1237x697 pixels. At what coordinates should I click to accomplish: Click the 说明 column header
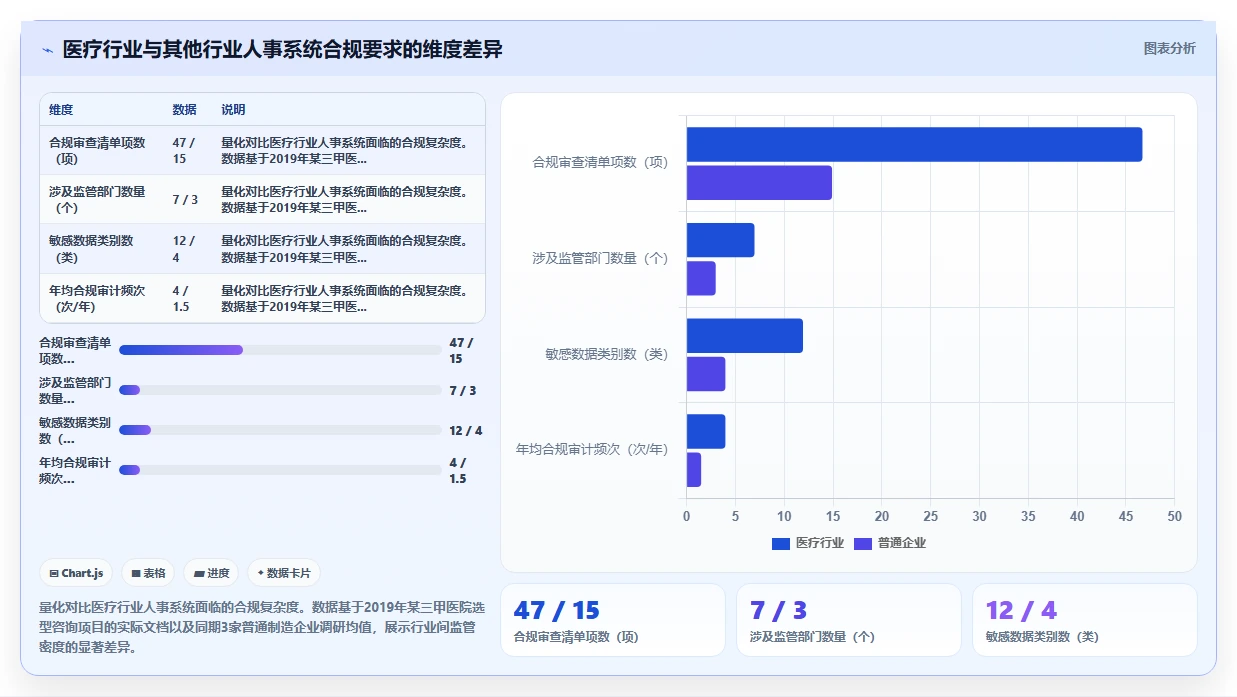point(233,110)
